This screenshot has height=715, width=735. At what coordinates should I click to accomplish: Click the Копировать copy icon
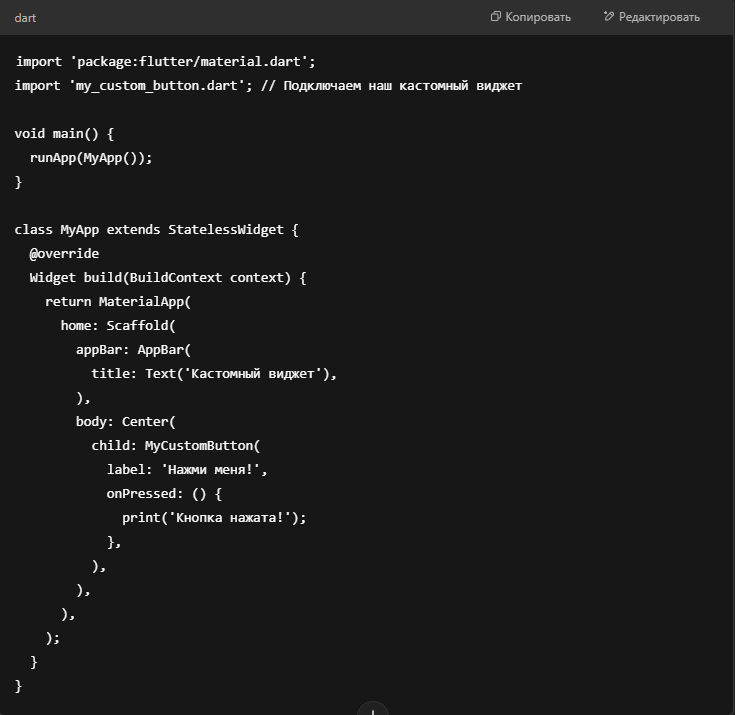[495, 17]
